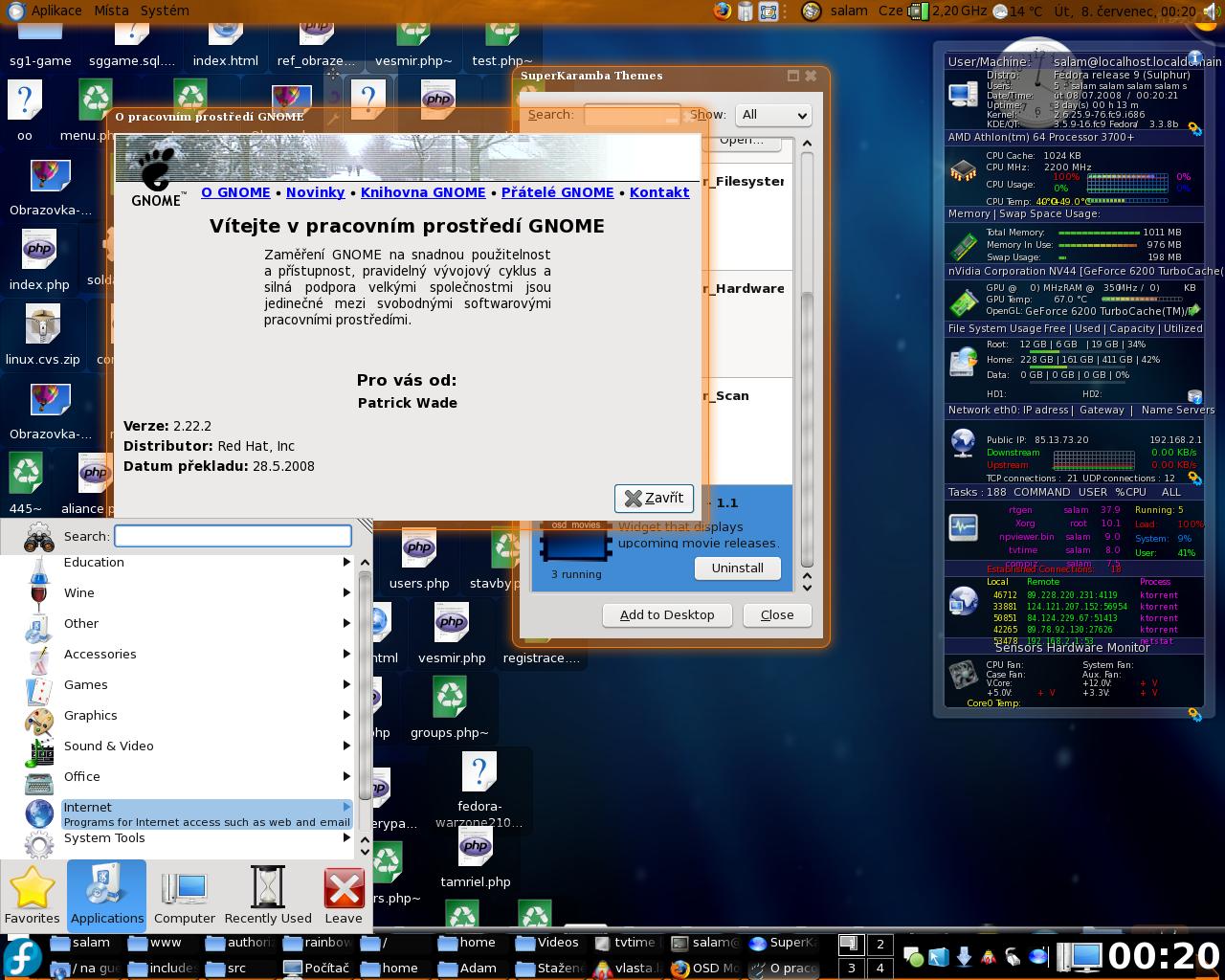Click the Fedora start button in bottom panel

pyautogui.click(x=21, y=957)
